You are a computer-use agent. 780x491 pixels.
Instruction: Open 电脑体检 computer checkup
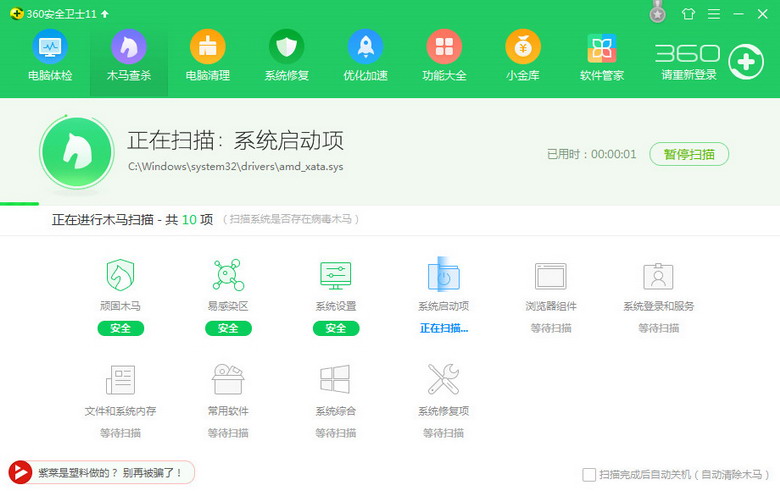tap(50, 56)
